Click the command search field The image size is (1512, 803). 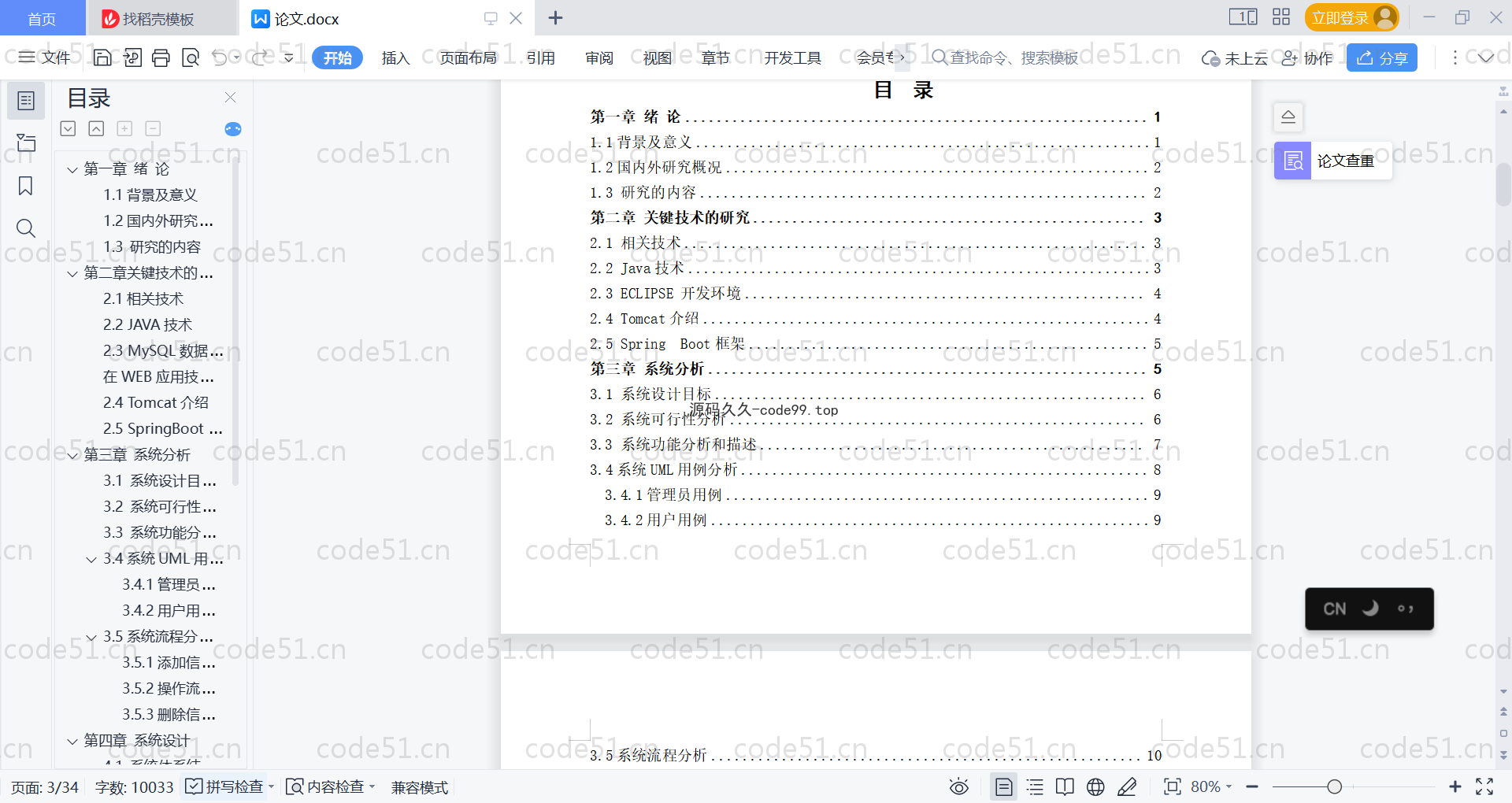click(x=1004, y=57)
